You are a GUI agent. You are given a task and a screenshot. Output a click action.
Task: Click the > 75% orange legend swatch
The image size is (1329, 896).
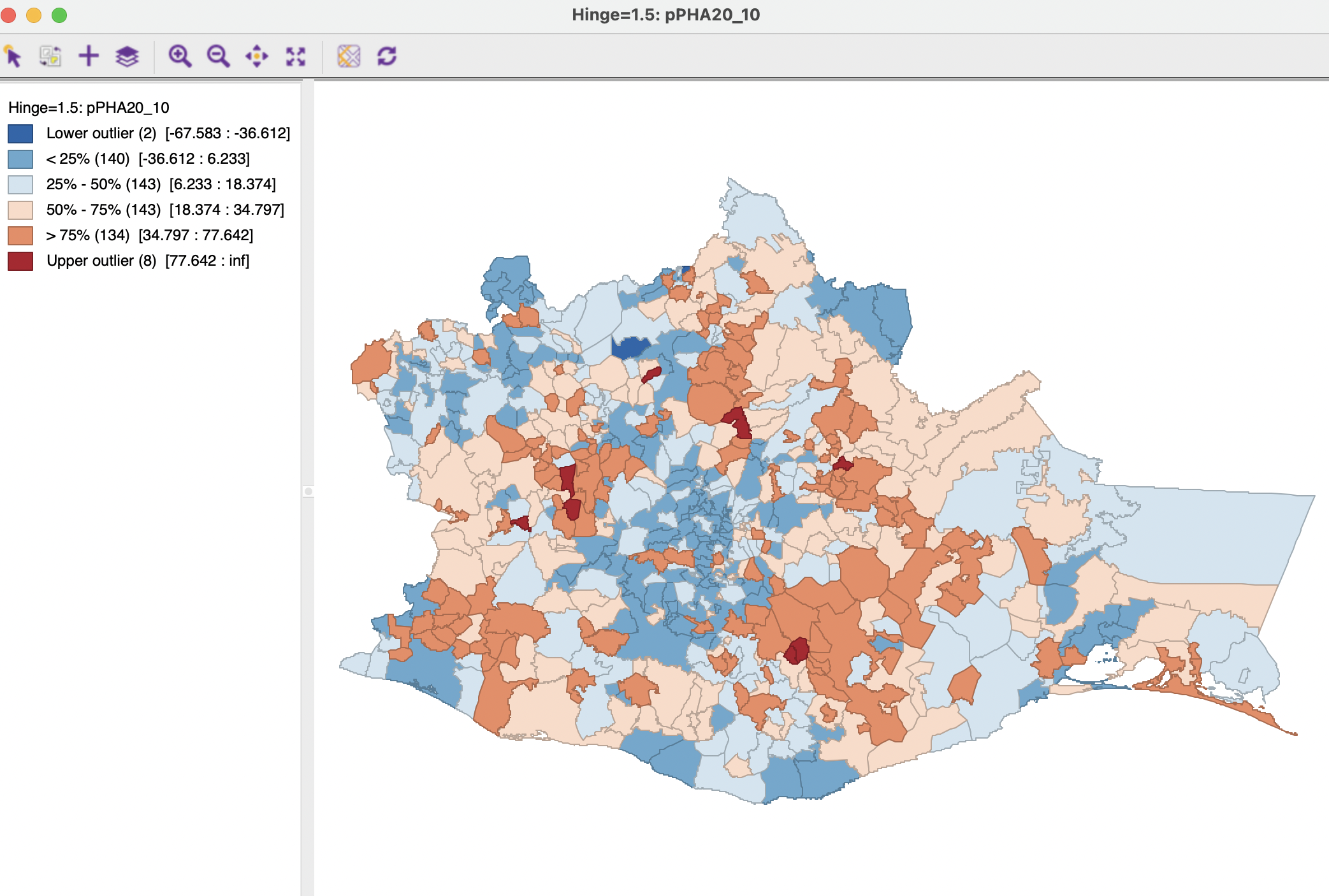(x=20, y=235)
